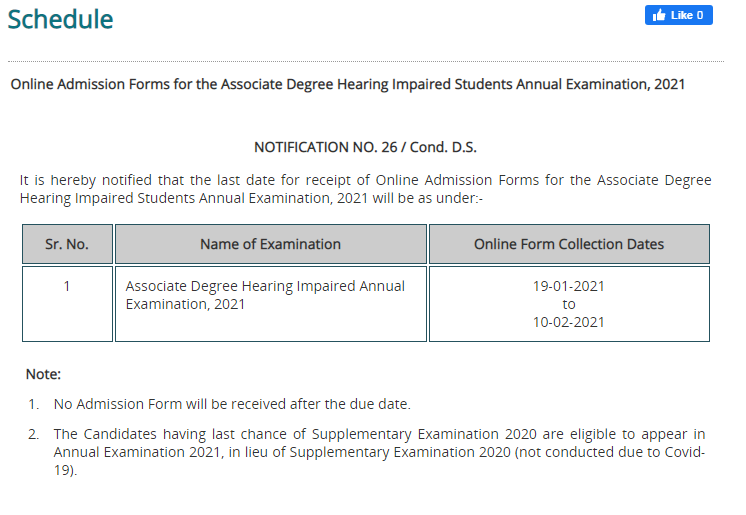Select the Sr. No. column header
This screenshot has height=515, width=746.
(x=67, y=244)
